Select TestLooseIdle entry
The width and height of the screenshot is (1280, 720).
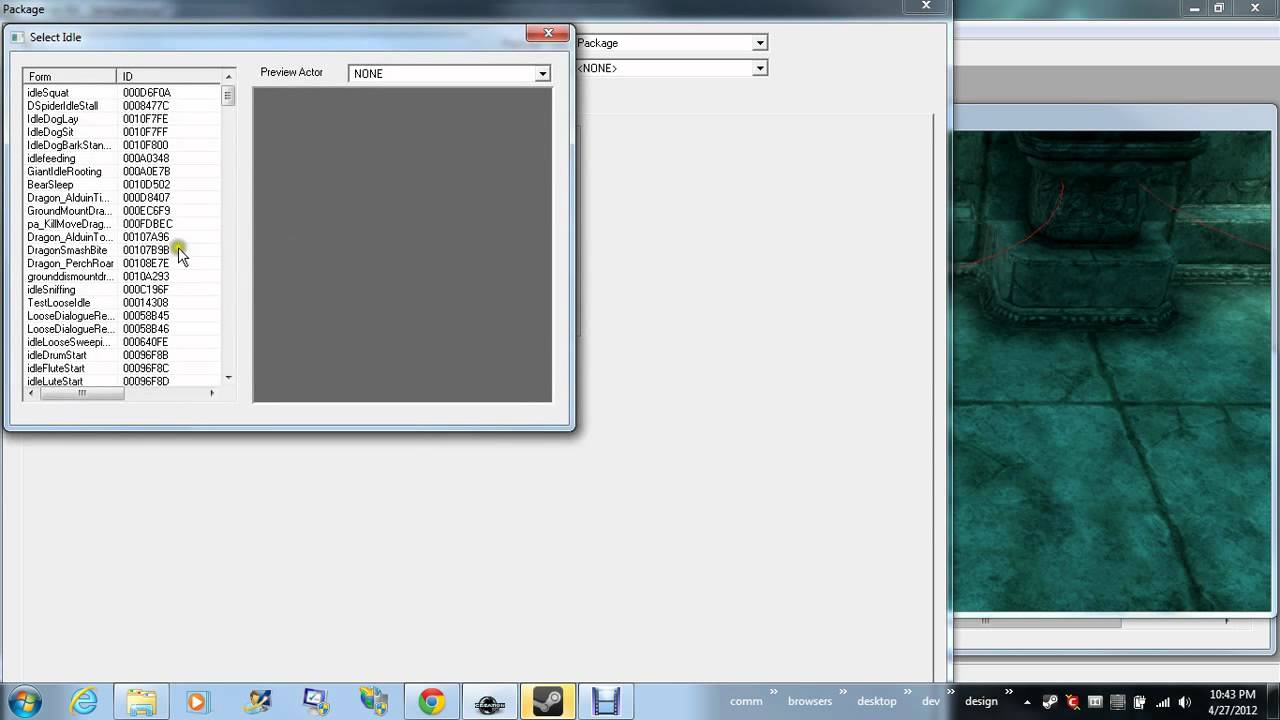pos(58,303)
